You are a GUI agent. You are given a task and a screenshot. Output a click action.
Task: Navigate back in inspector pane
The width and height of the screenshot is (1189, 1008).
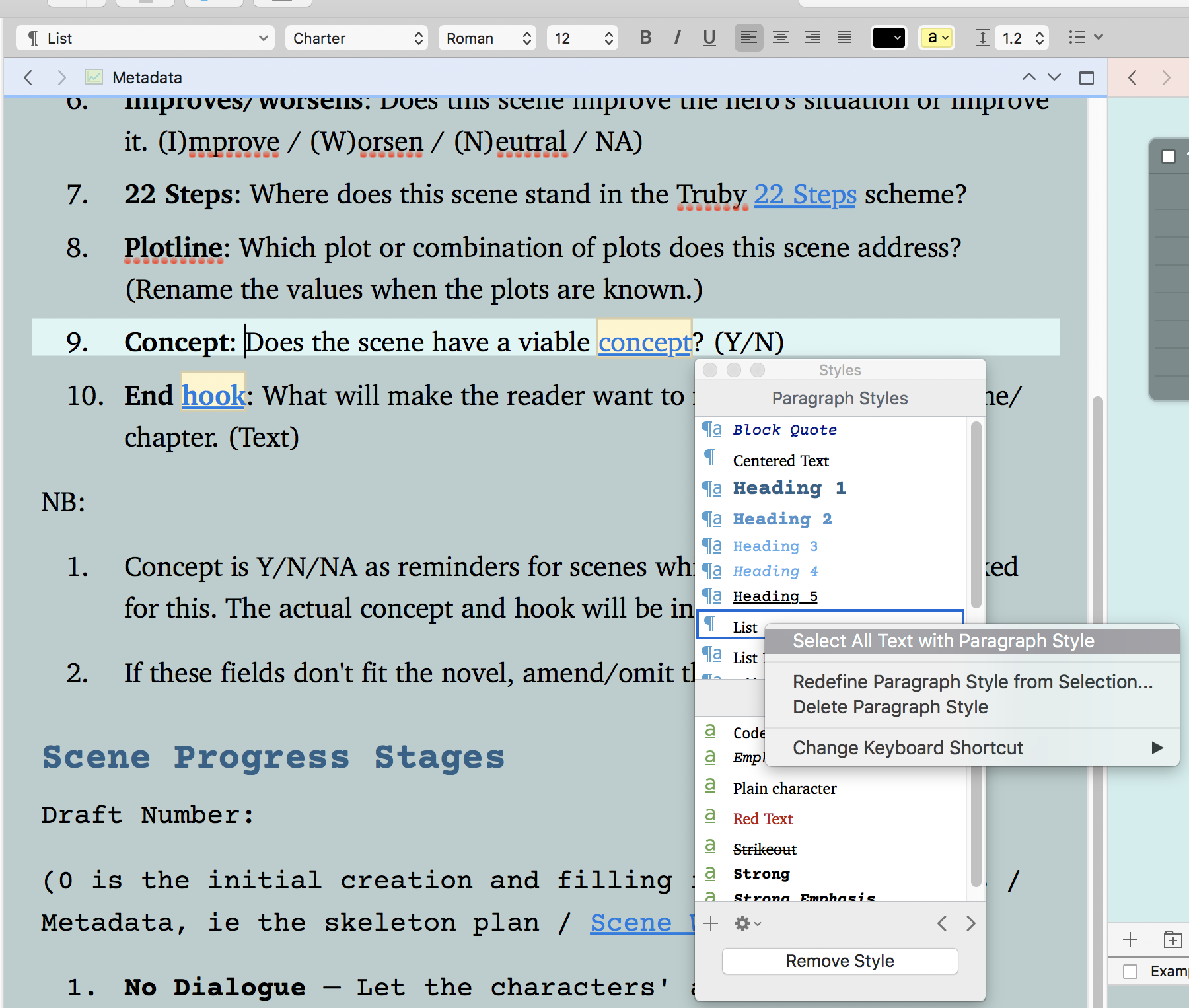click(x=1133, y=77)
